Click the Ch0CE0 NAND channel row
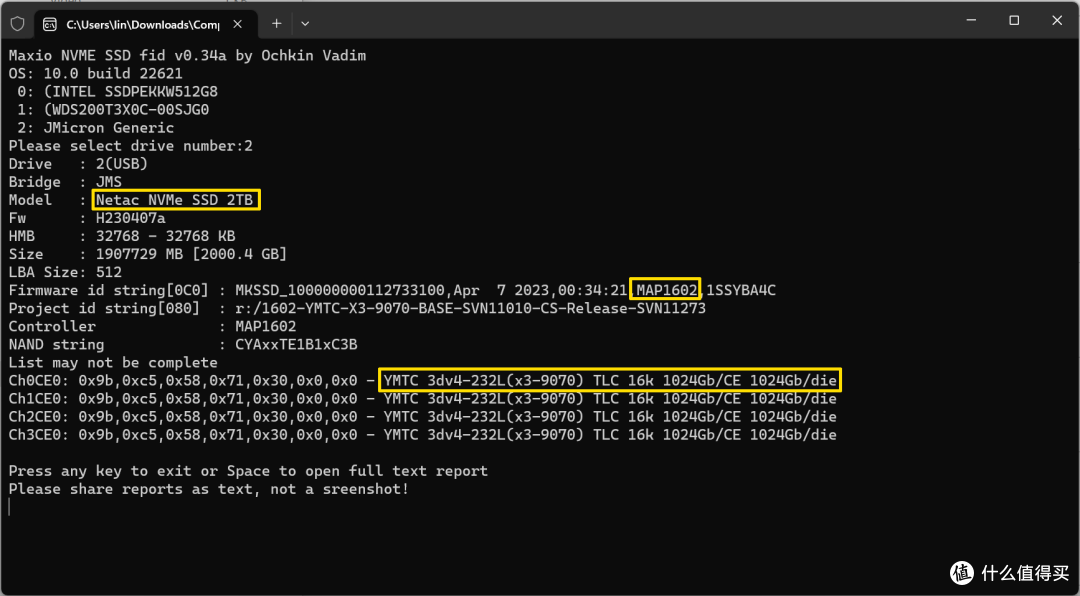Viewport: 1080px width, 596px height. pos(423,380)
